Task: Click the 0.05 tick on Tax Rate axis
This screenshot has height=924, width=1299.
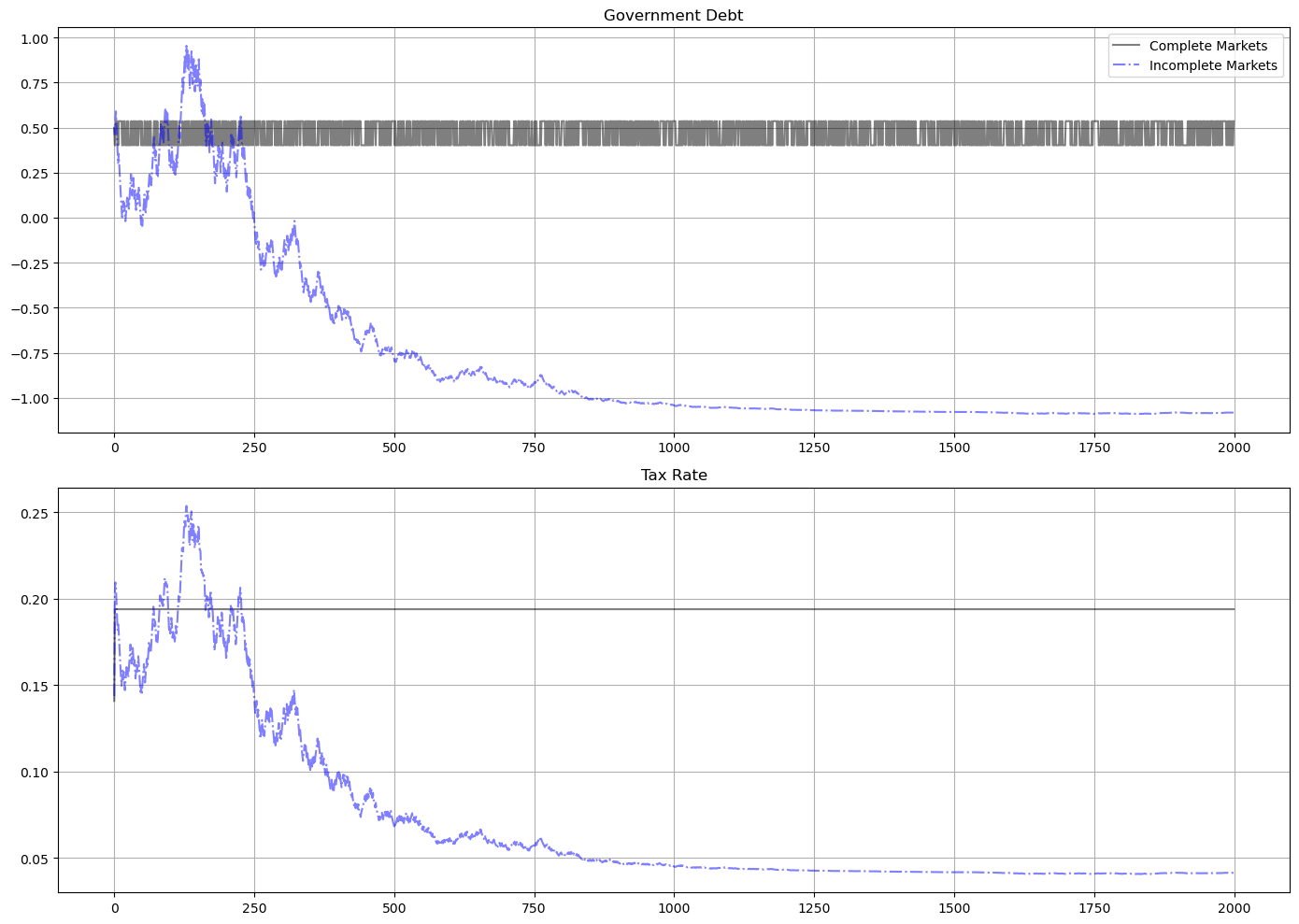Action: coord(33,859)
